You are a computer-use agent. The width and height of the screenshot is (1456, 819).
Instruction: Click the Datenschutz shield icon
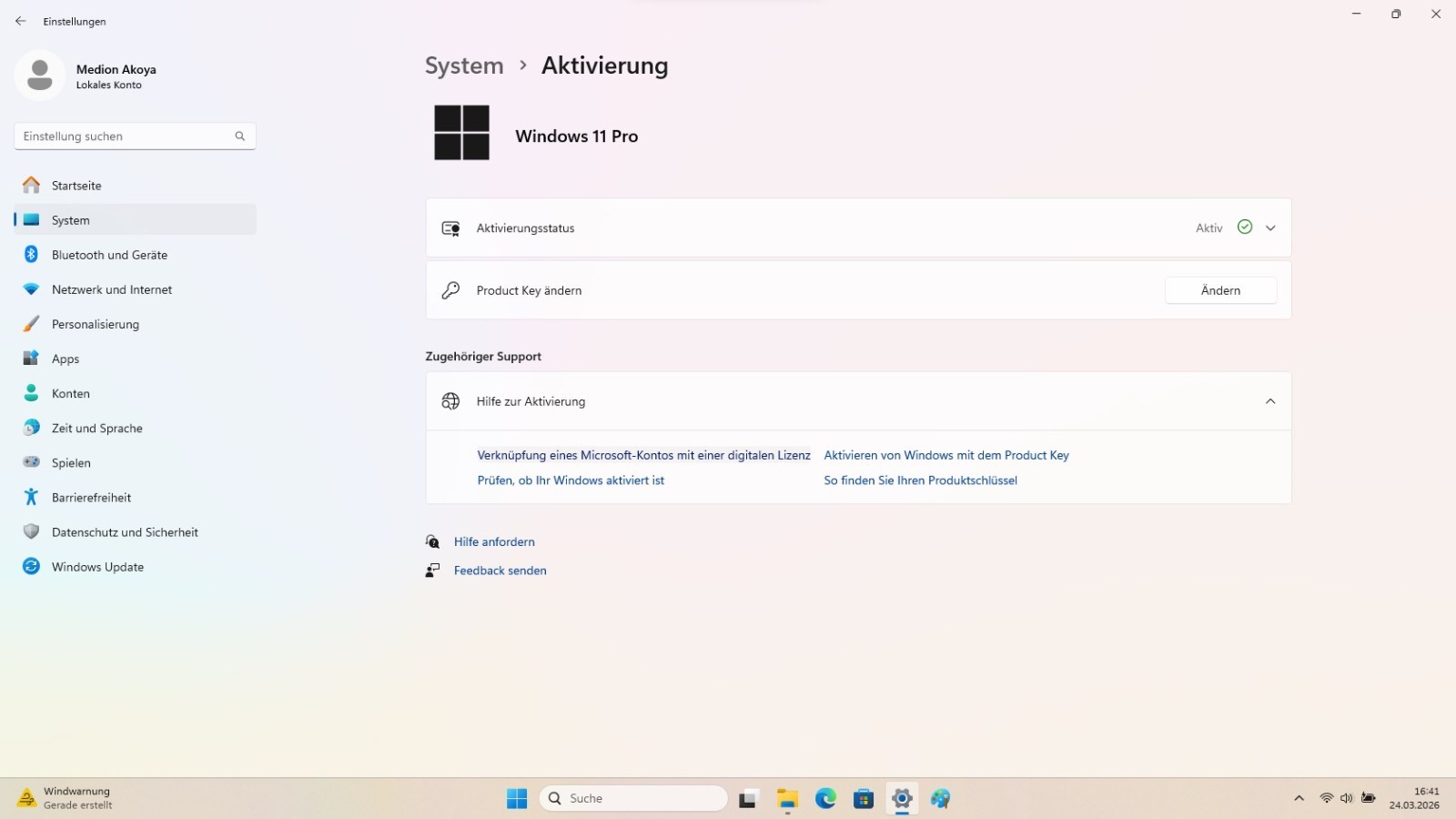point(31,531)
